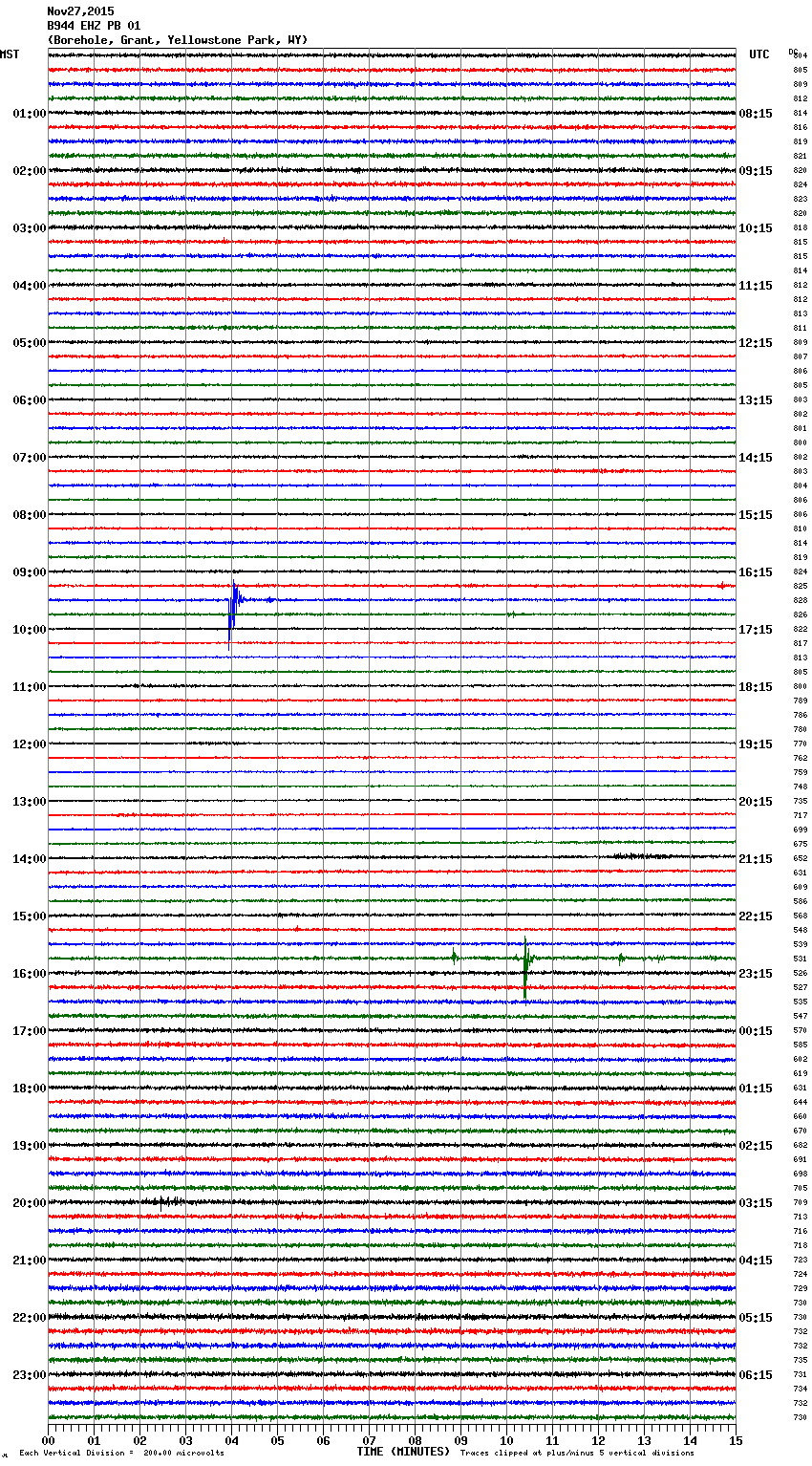Click the Borehole, Grant, Yellowstone Park location text

tap(178, 40)
